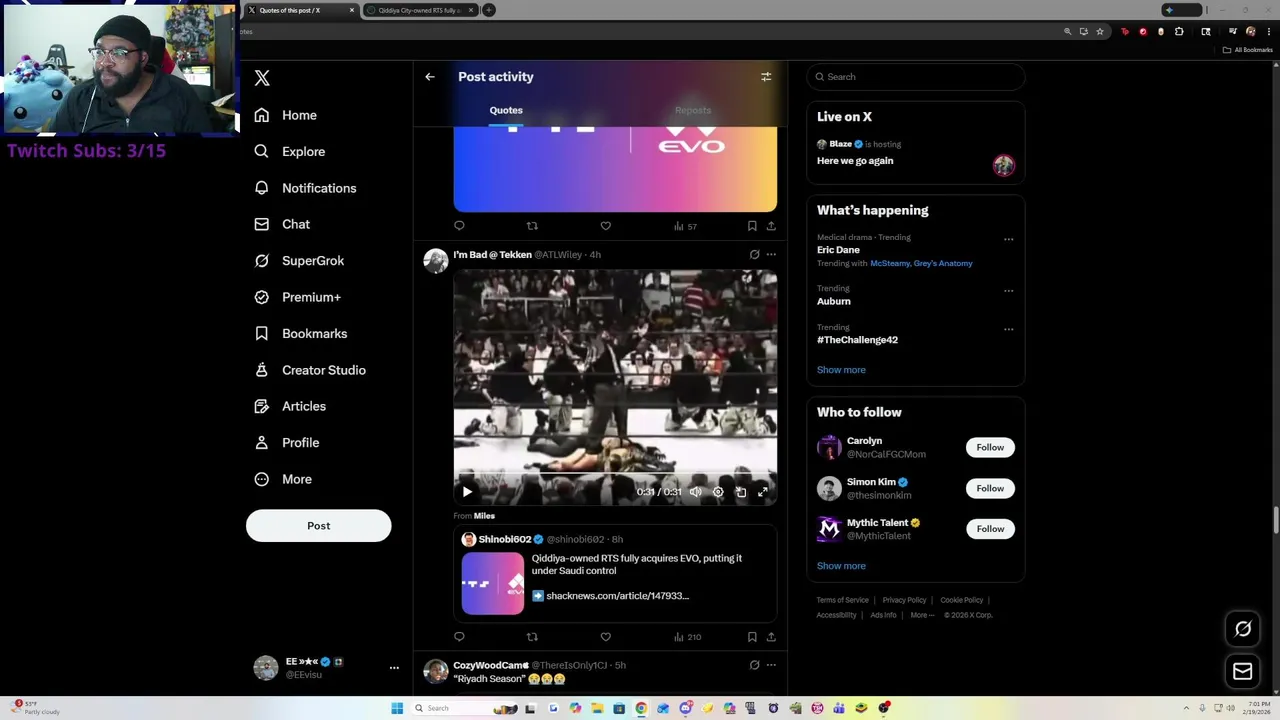
Task: Reply to the post with 210 views
Action: [459, 637]
